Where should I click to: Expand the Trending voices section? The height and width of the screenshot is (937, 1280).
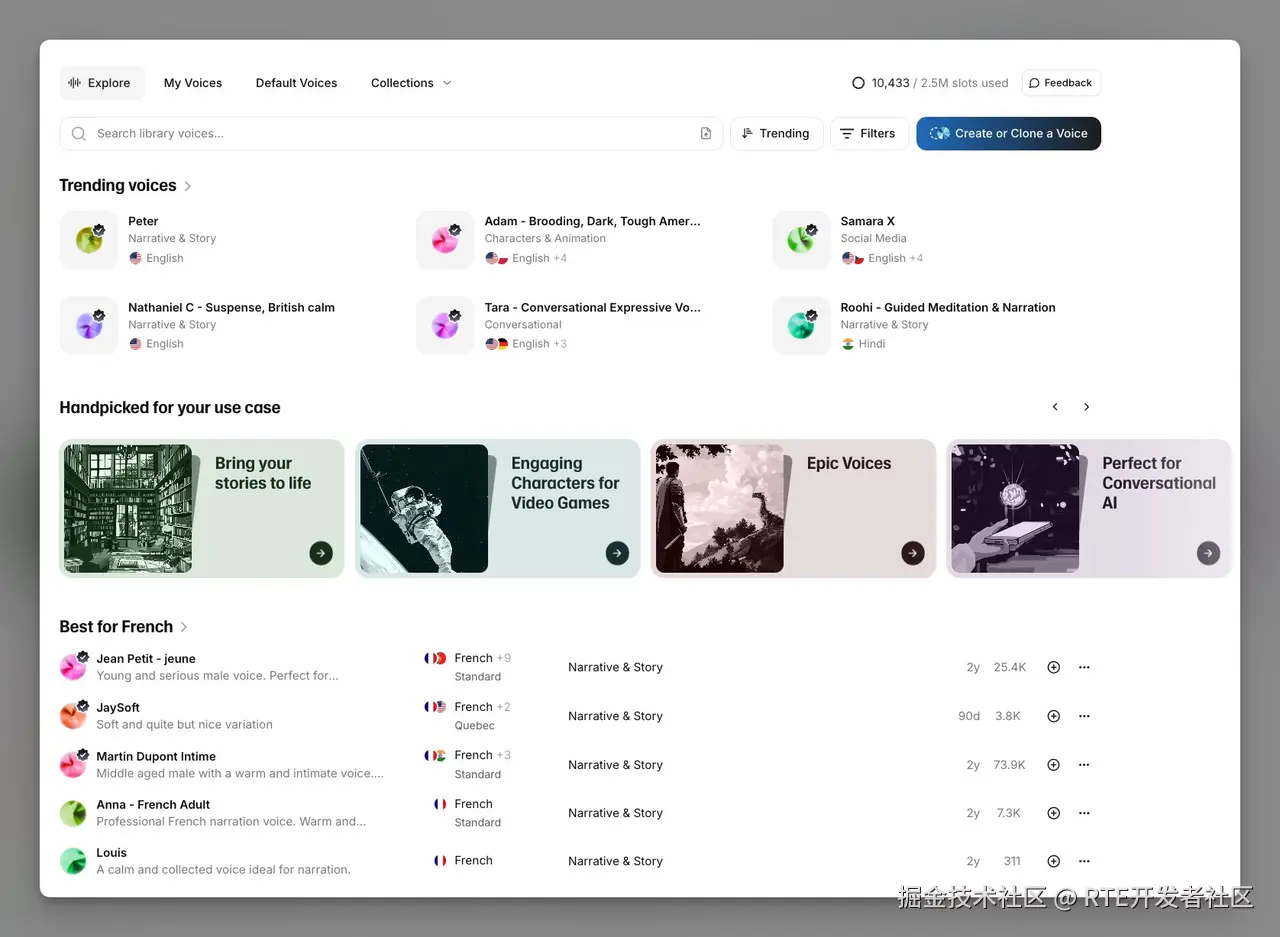point(188,186)
